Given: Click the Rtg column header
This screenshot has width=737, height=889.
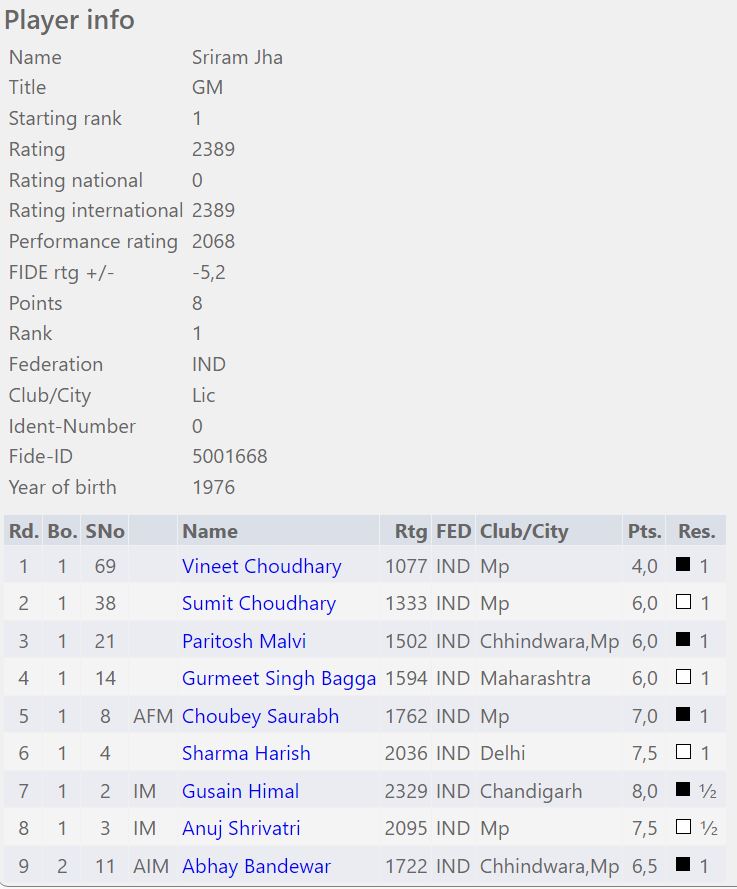Looking at the screenshot, I should [410, 531].
